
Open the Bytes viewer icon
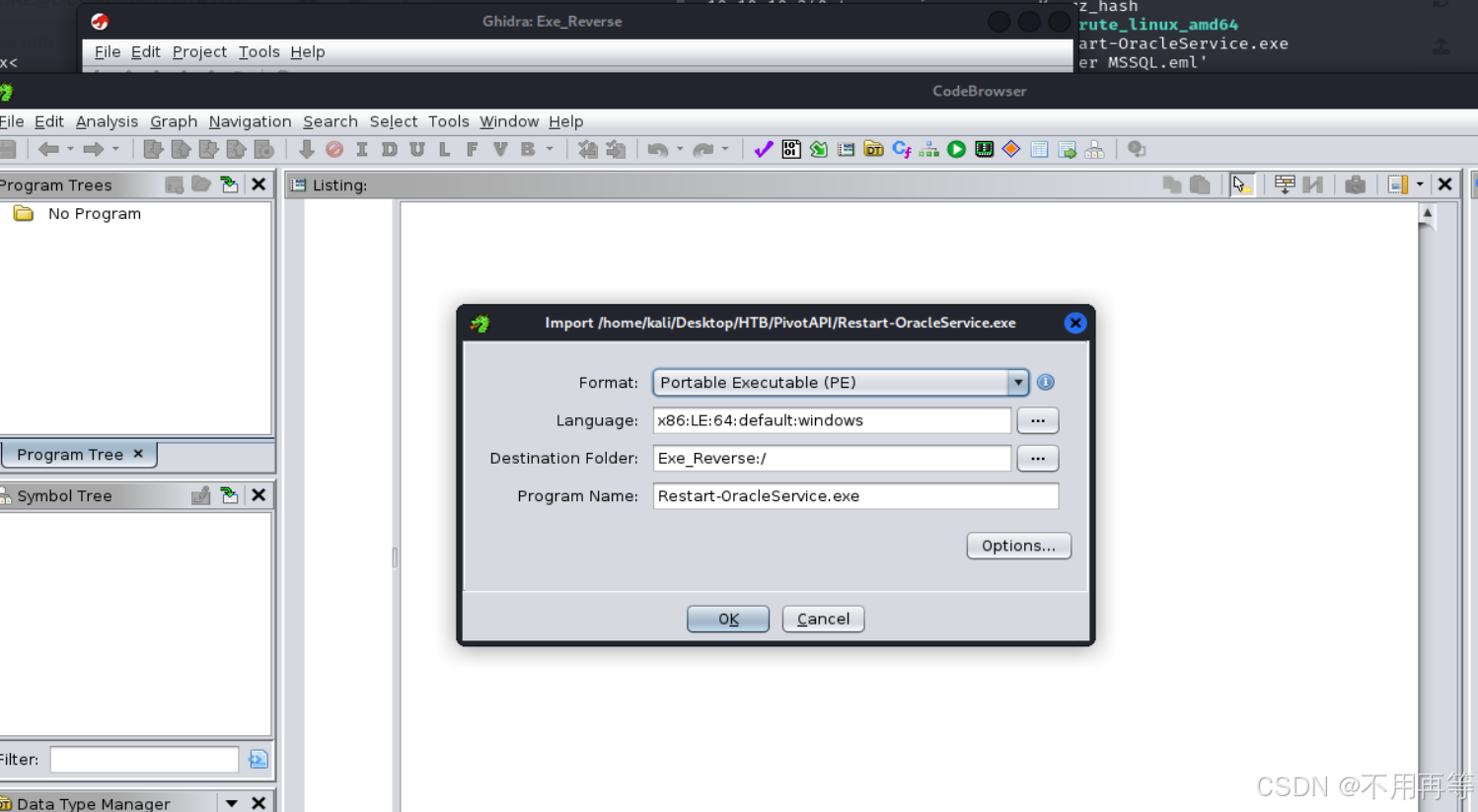(x=791, y=149)
